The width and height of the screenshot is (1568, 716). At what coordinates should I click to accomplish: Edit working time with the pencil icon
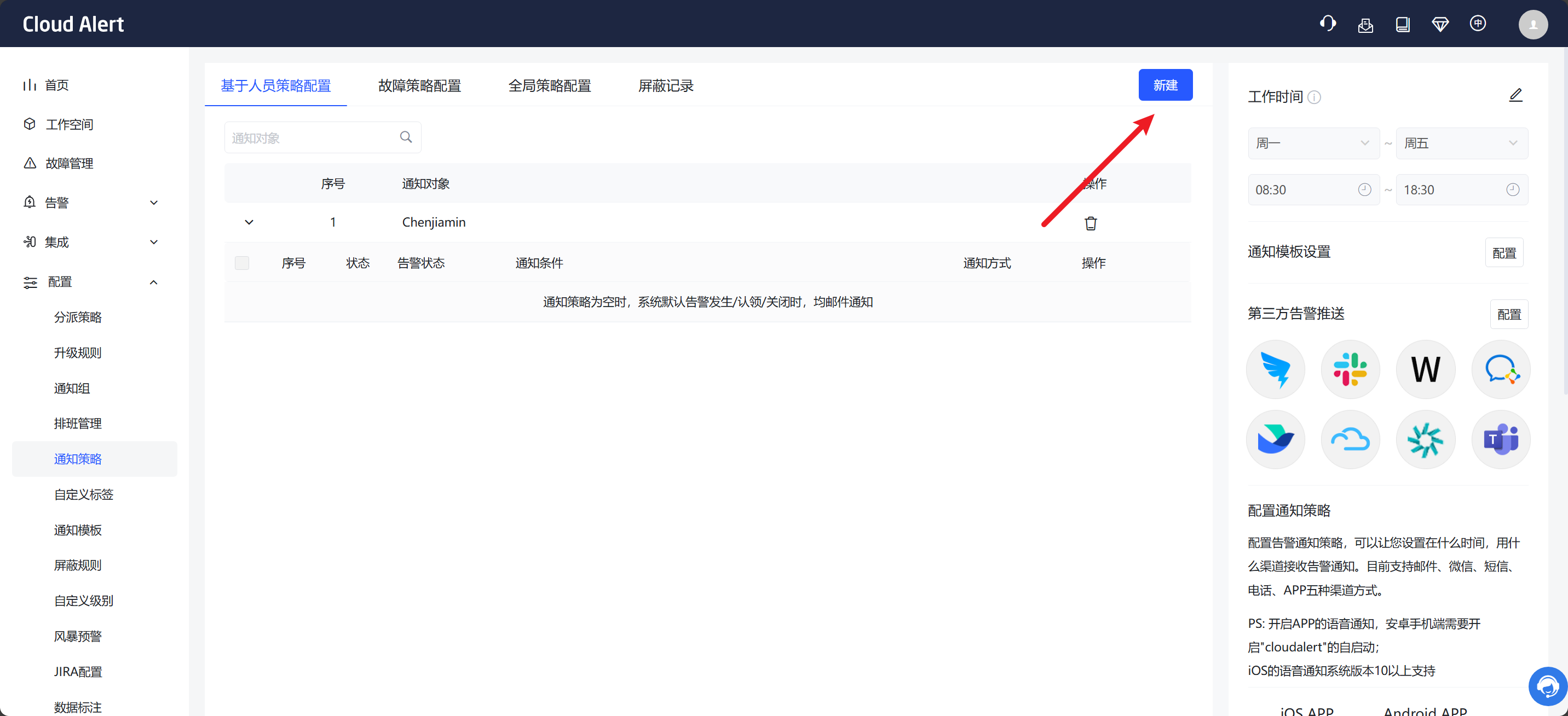(1515, 96)
